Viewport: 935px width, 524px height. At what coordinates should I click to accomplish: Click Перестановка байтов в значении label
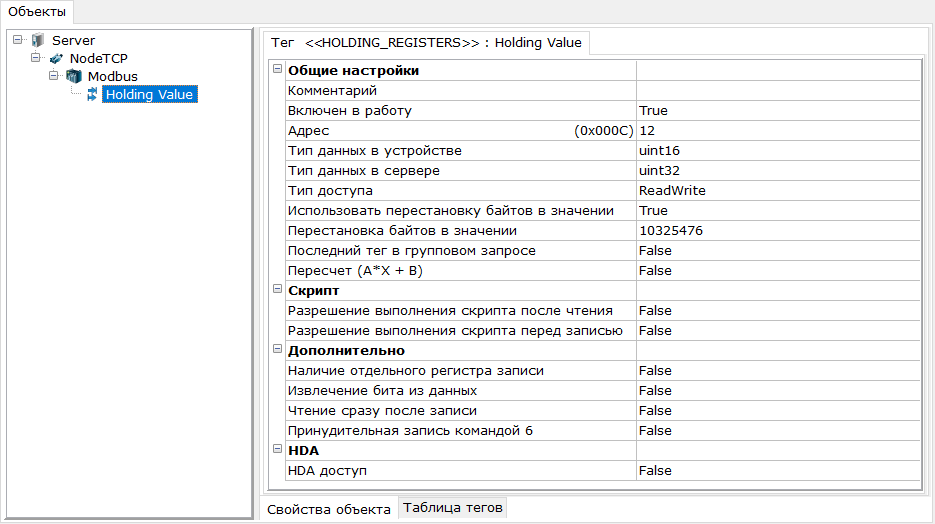(x=403, y=231)
